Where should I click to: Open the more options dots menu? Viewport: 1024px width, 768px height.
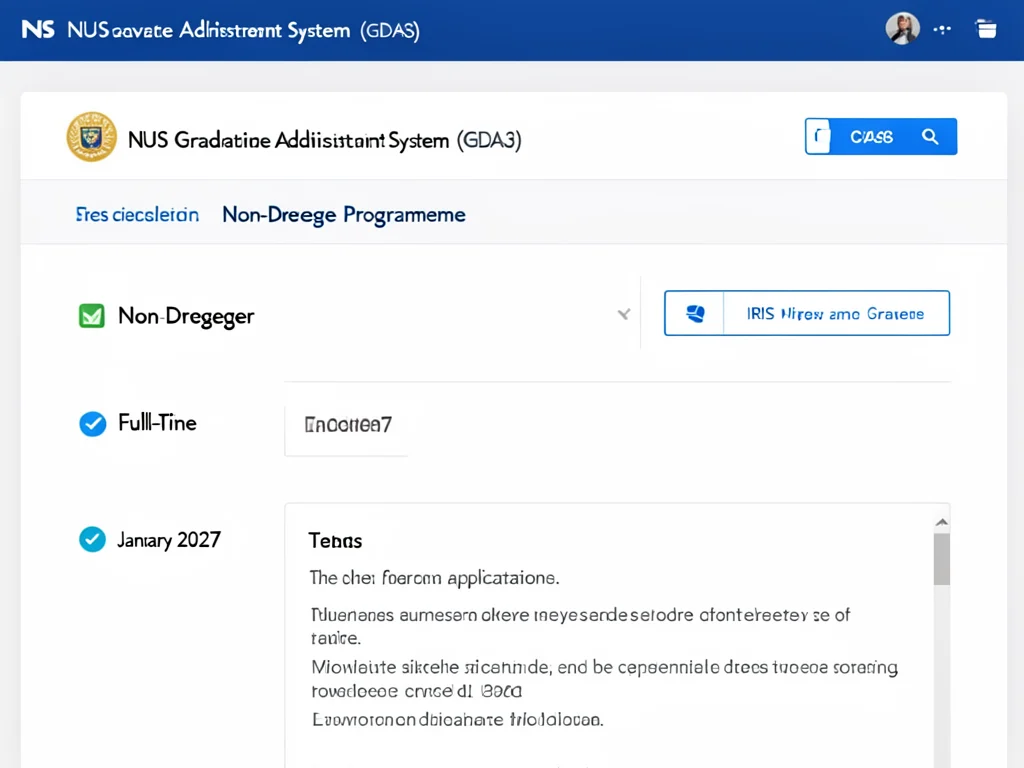942,29
